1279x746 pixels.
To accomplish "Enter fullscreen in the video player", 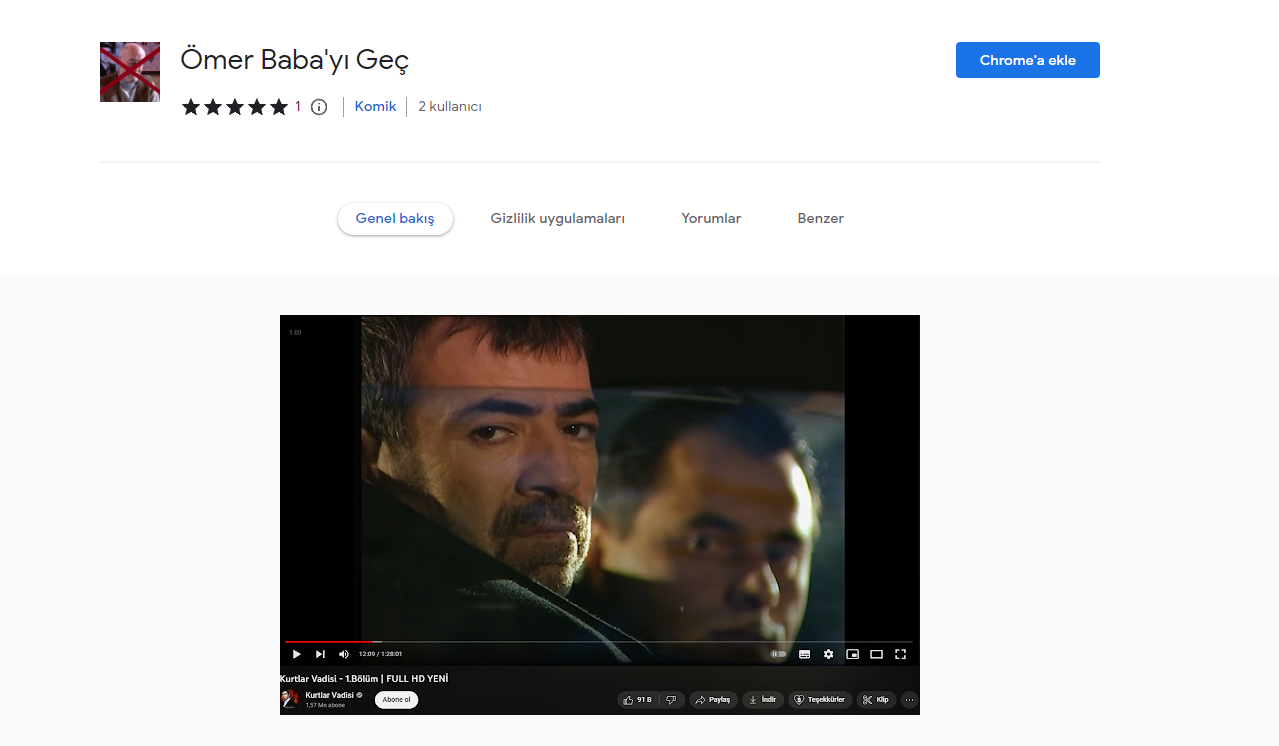I will click(x=900, y=654).
